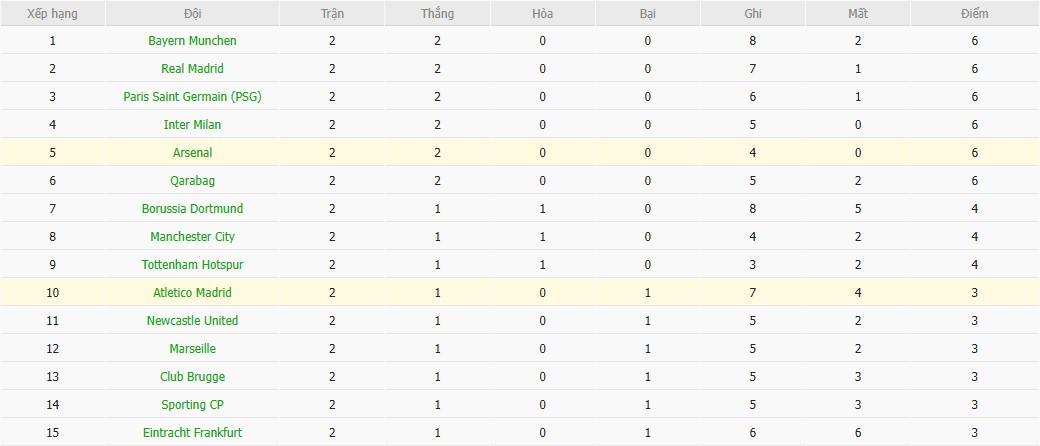1040x446 pixels.
Task: Open the Bayern Munchen team link
Action: click(x=192, y=41)
